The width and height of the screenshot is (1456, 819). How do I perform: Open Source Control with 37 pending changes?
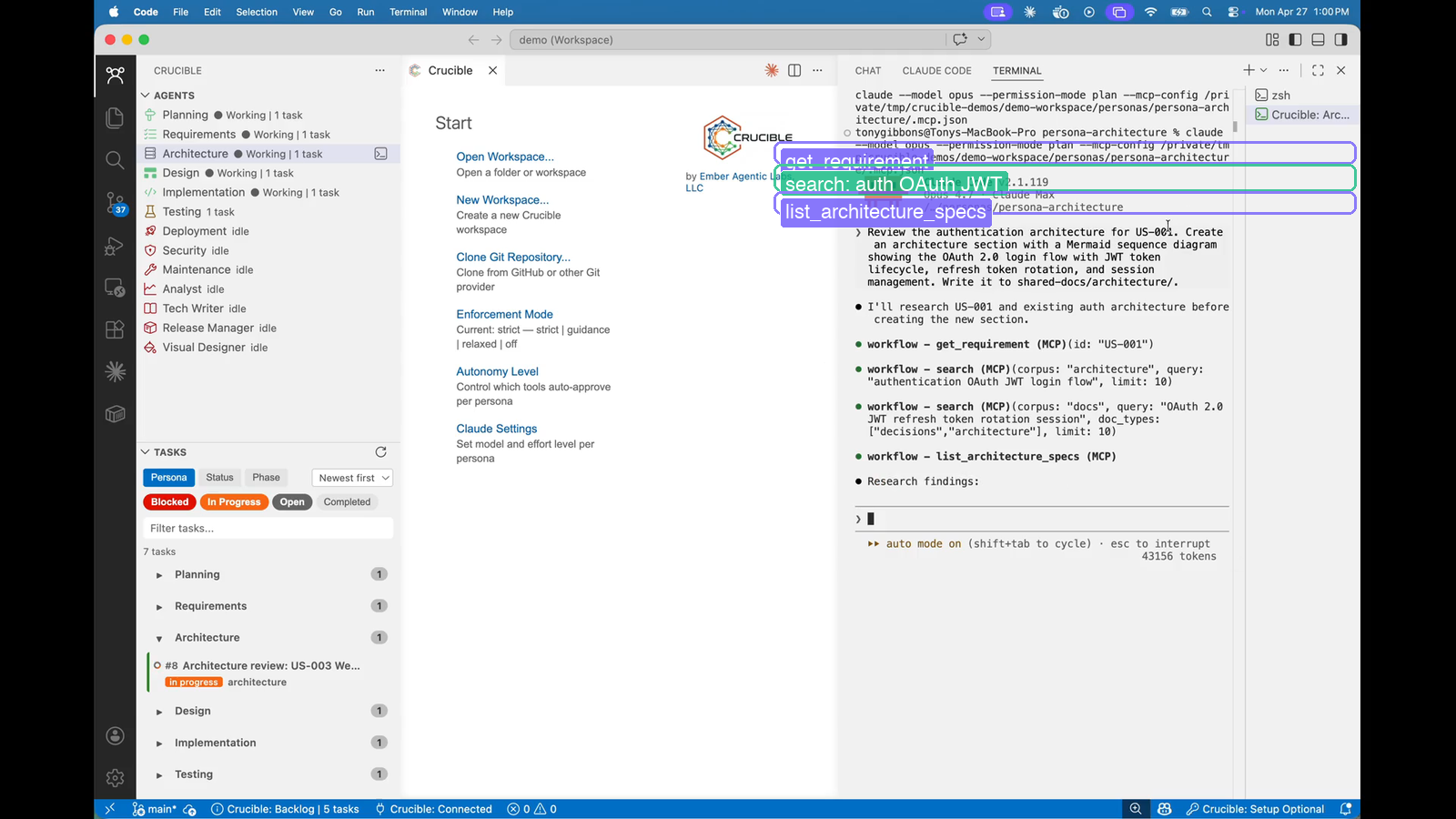tap(115, 203)
